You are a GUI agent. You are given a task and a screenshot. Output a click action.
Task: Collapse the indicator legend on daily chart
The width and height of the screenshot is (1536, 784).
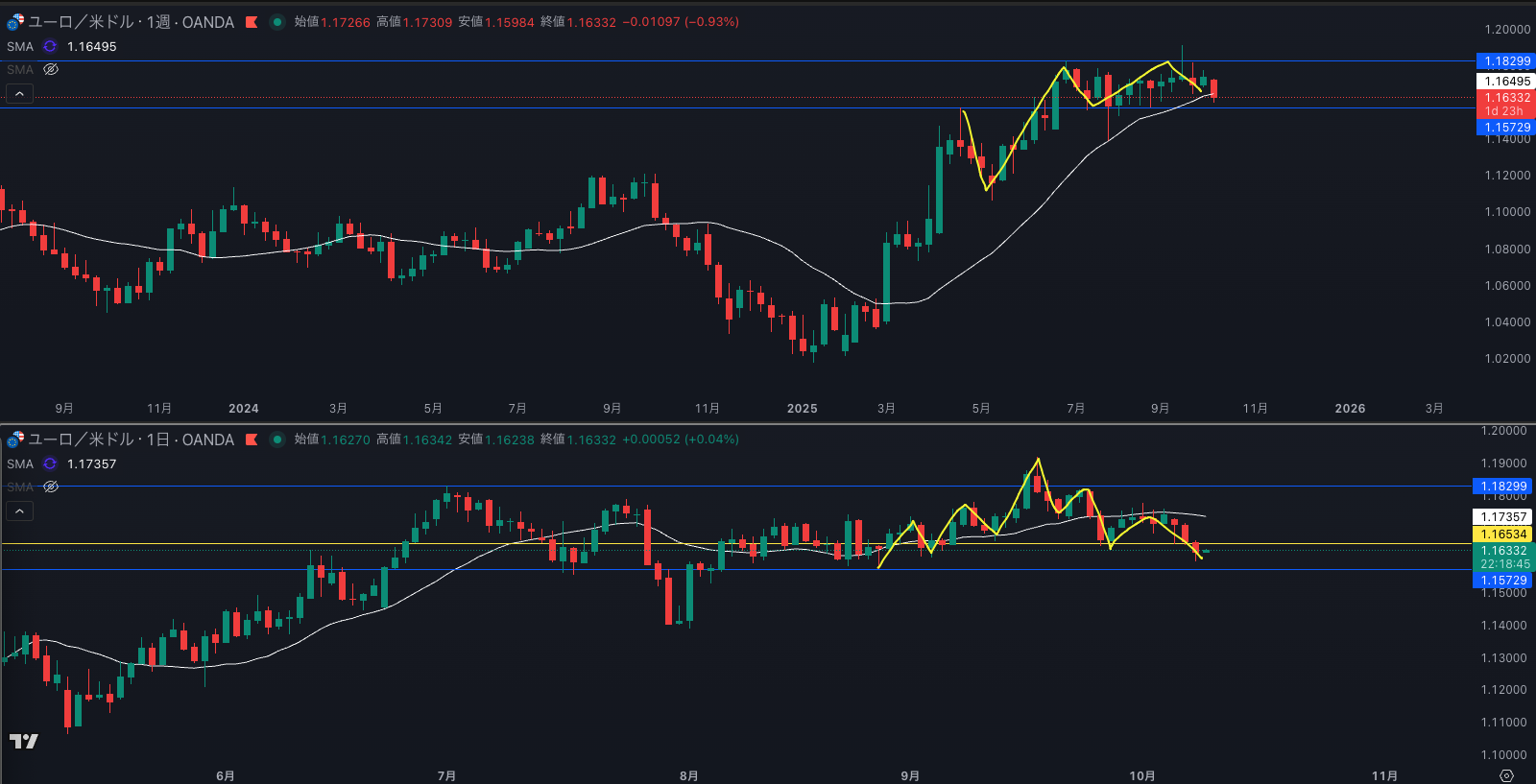pyautogui.click(x=19, y=511)
